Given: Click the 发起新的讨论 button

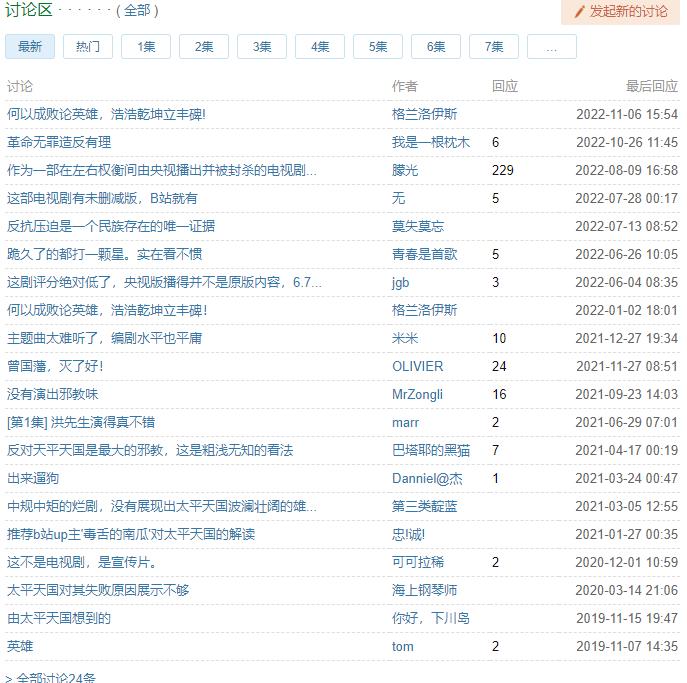Looking at the screenshot, I should [620, 12].
